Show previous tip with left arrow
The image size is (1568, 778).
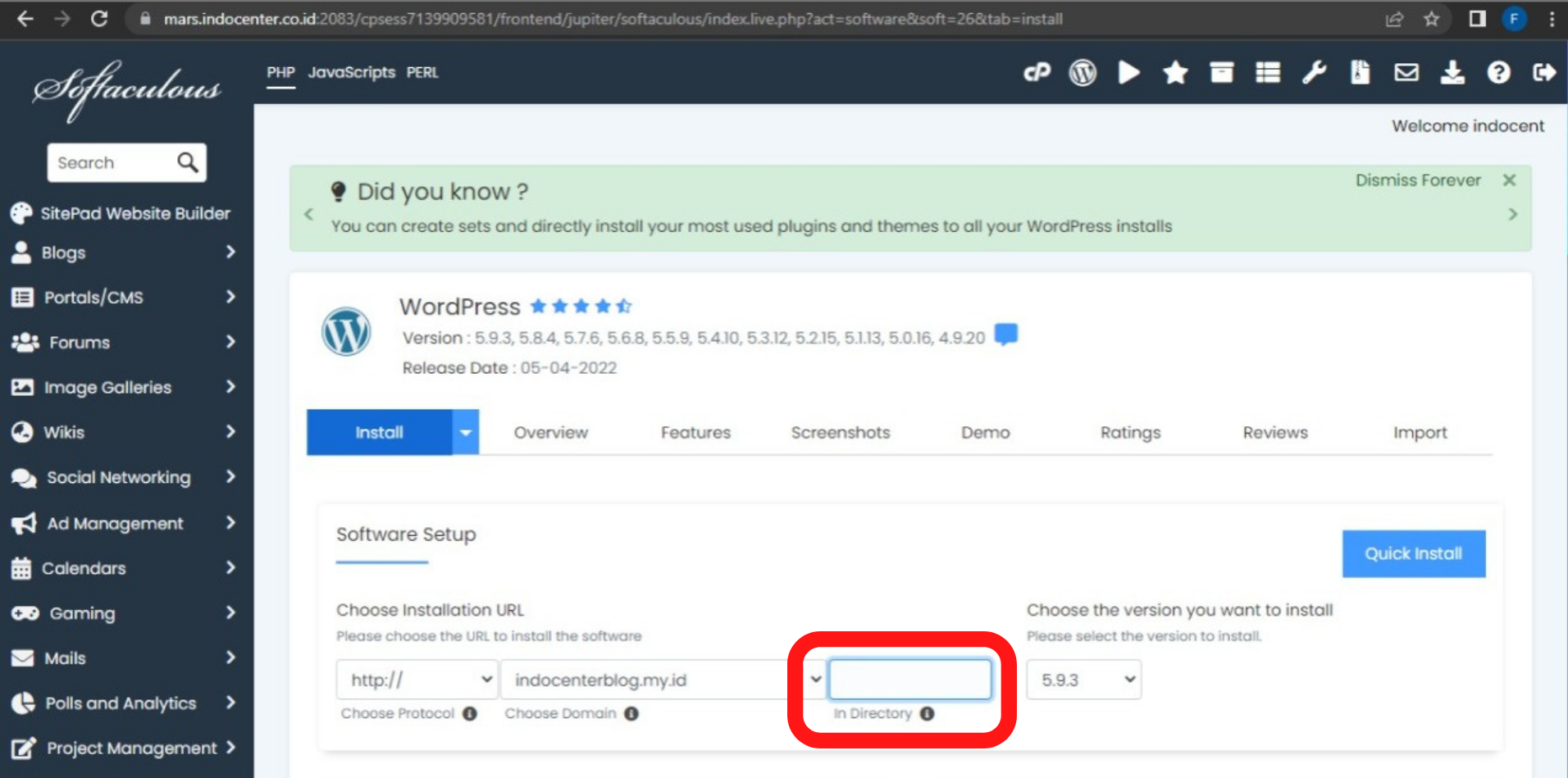(x=309, y=215)
